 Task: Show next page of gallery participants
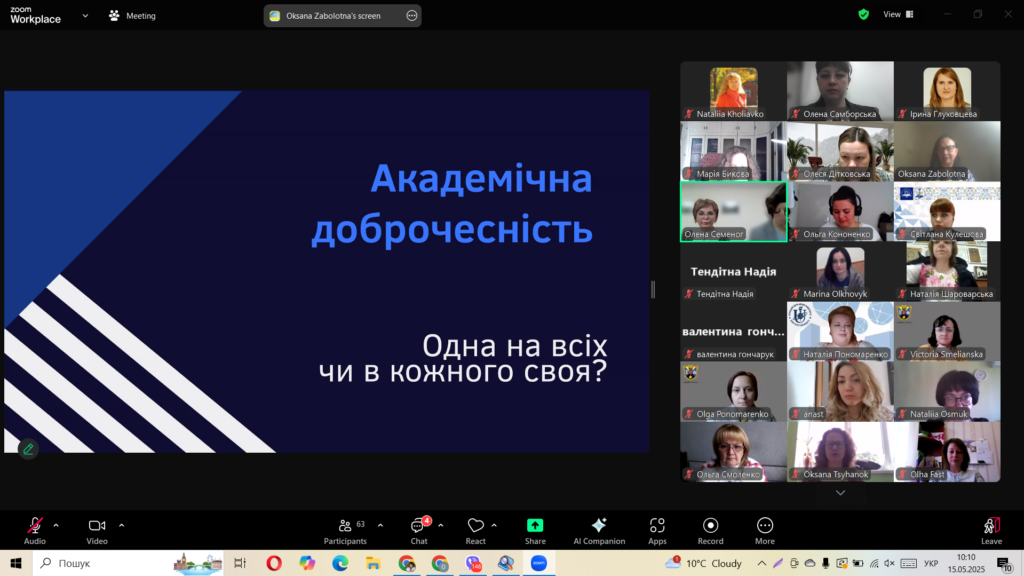[x=840, y=492]
